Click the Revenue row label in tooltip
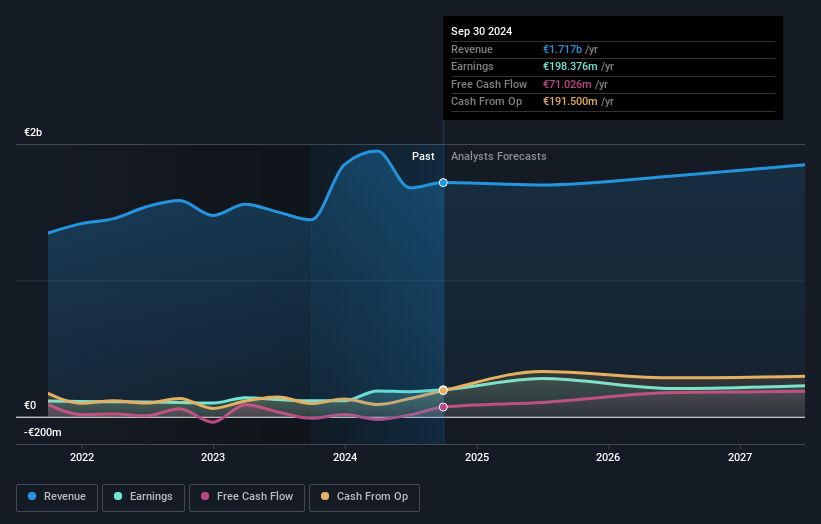Image resolution: width=821 pixels, height=524 pixels. (x=472, y=49)
